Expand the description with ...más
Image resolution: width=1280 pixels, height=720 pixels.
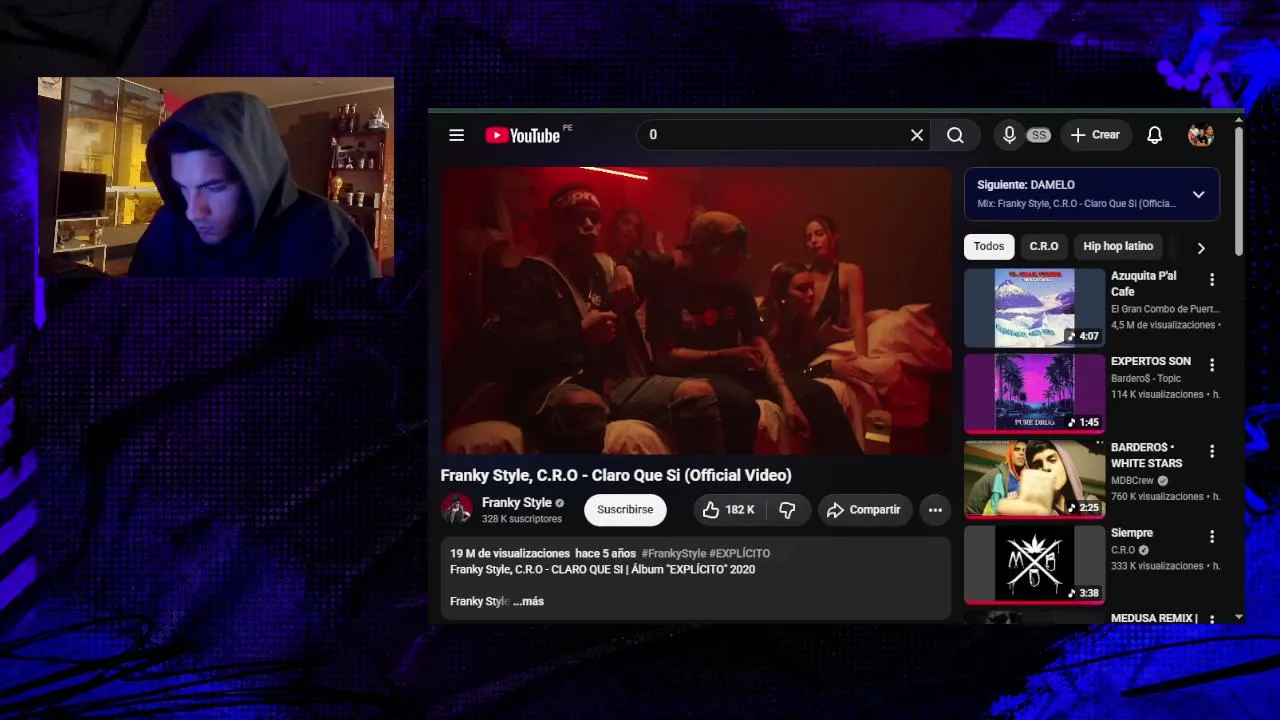pos(528,601)
